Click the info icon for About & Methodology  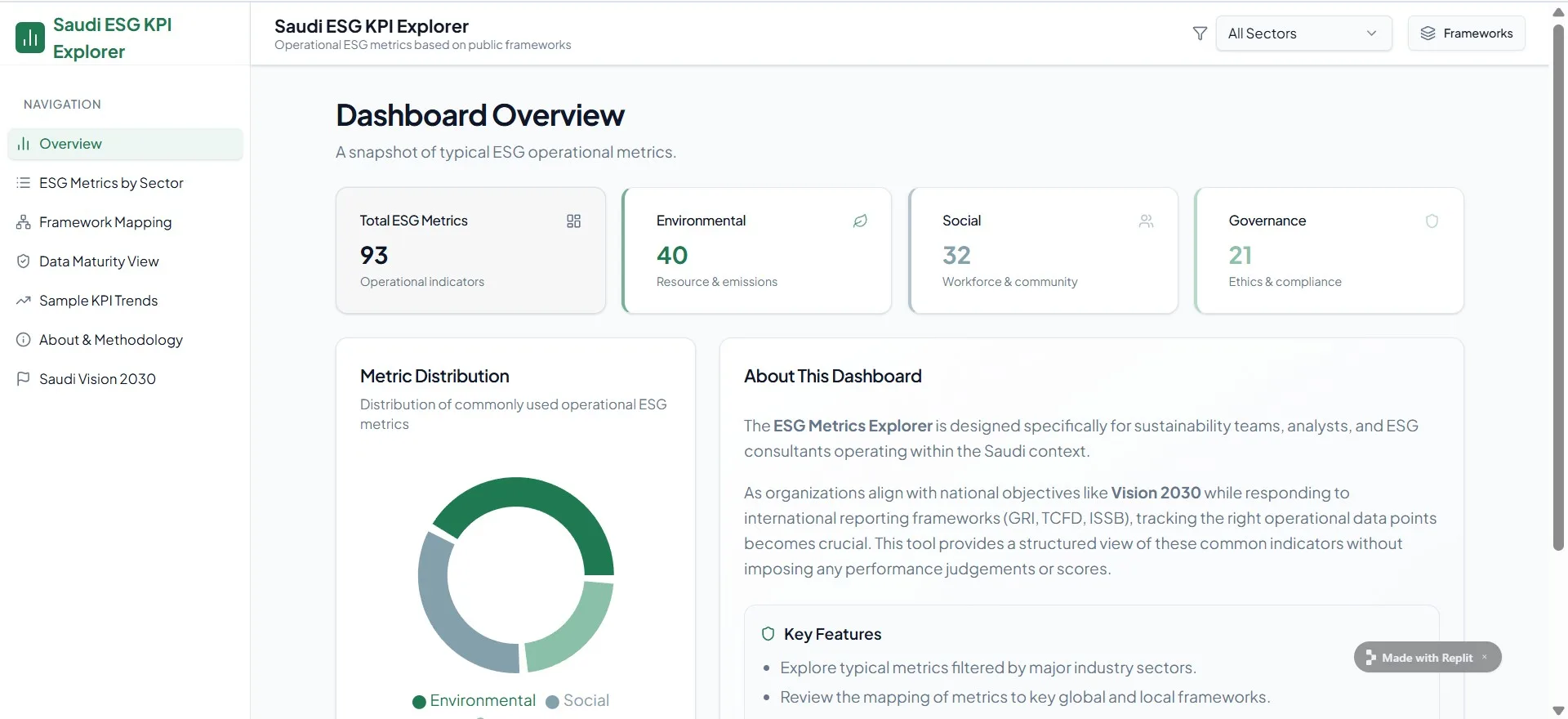coord(24,340)
